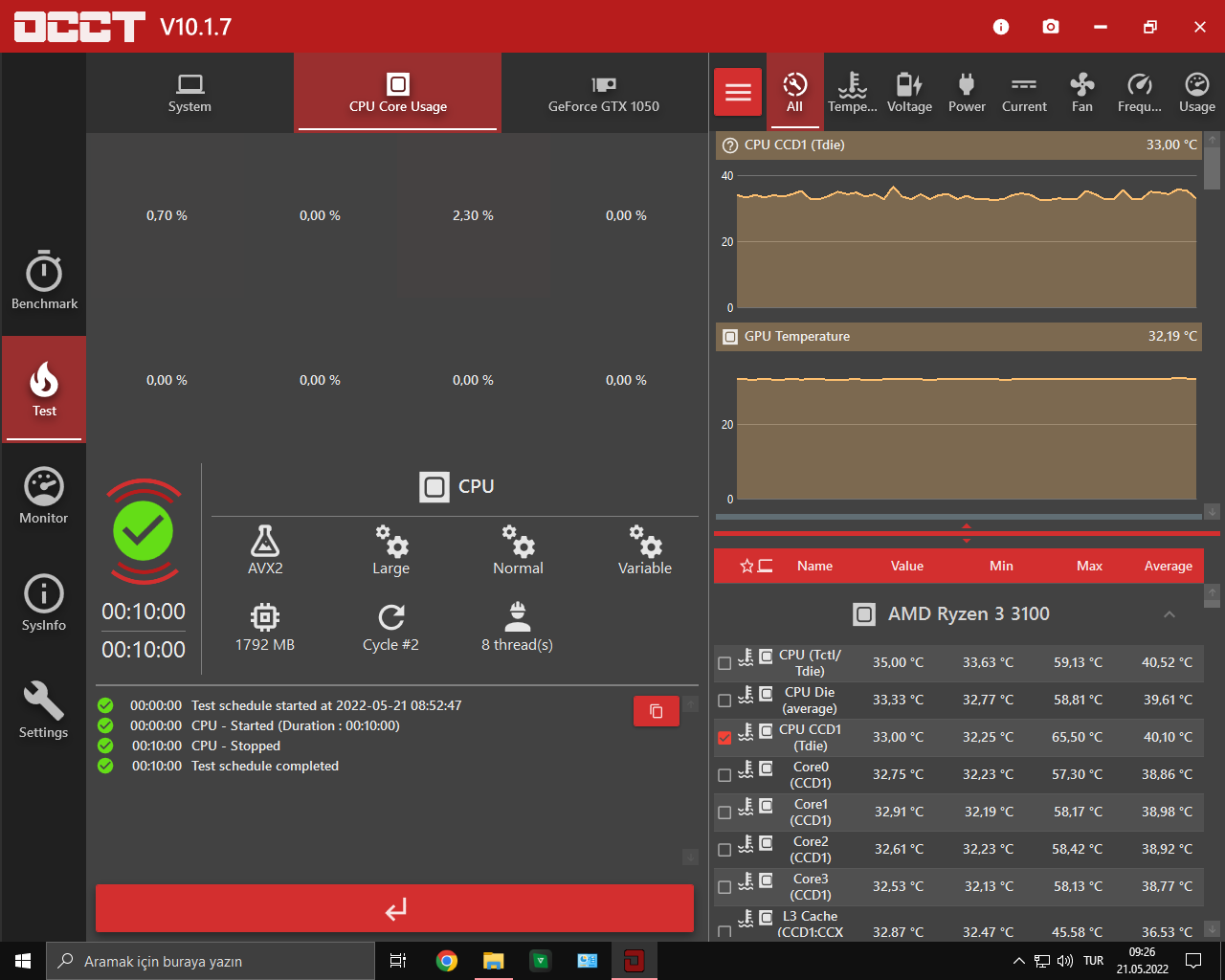Check the Core2 (CCD1) sensor checkbox

coord(724,850)
